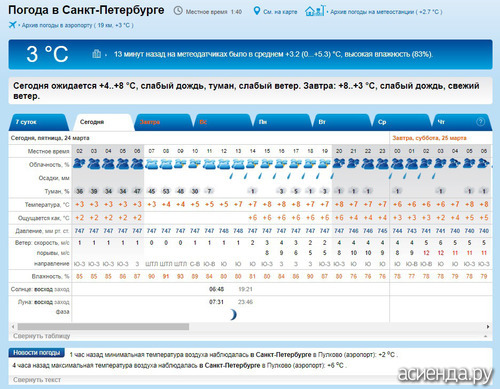Click Свернуть таблицу to collapse the table

tap(41, 336)
